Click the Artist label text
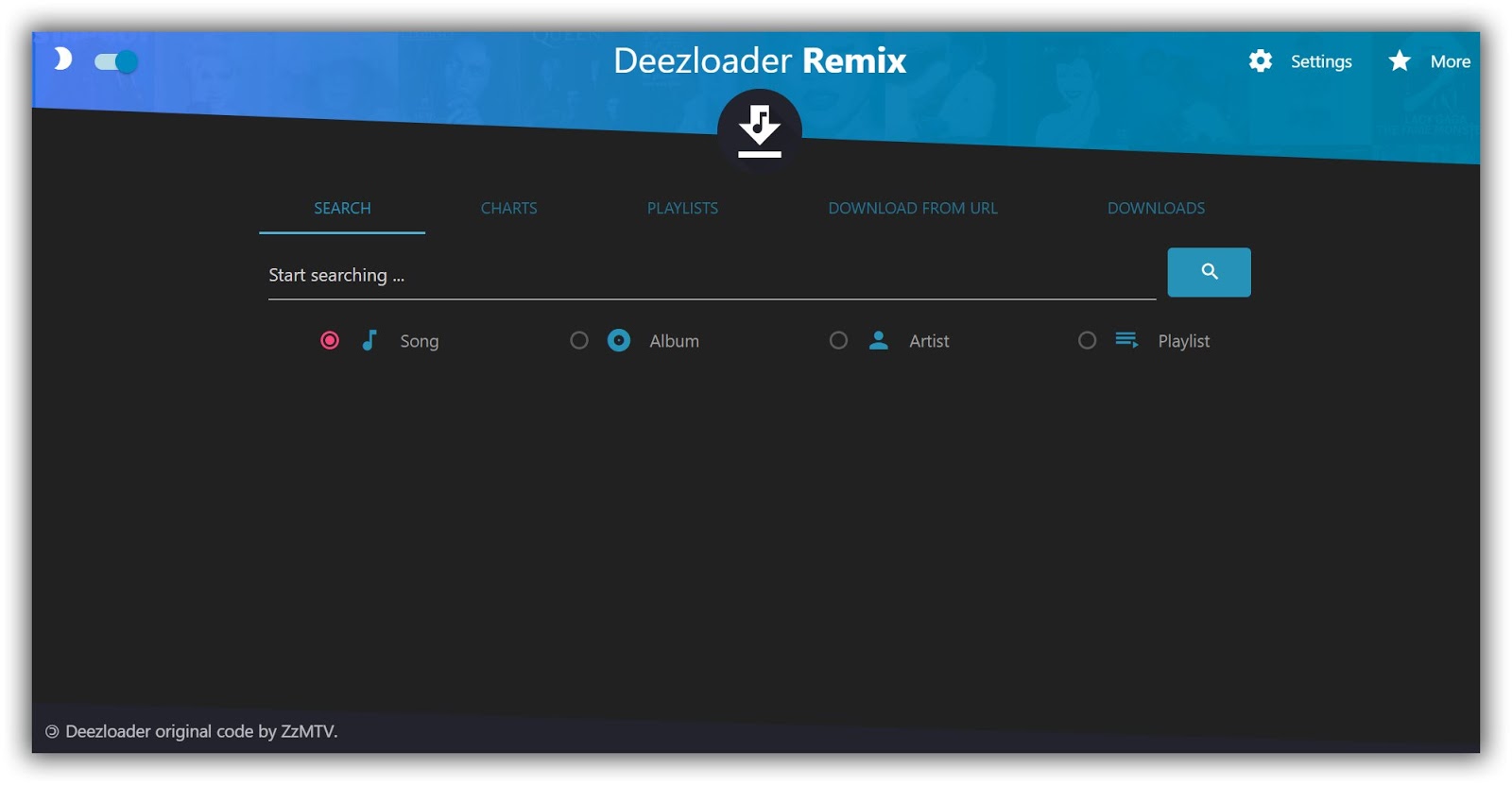This screenshot has width=1512, height=785. point(929,341)
